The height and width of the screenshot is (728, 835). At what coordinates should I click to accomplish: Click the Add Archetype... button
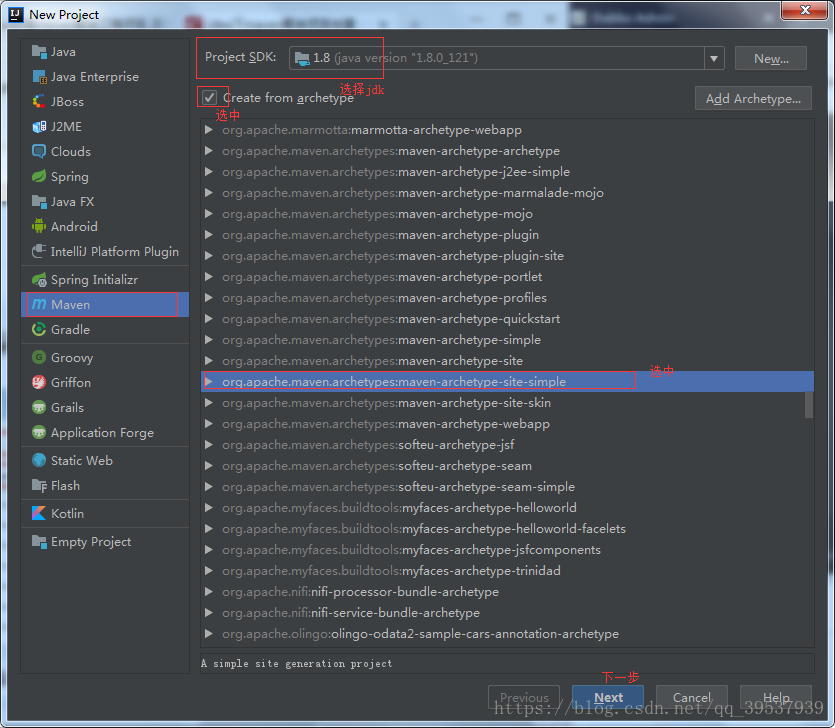click(x=753, y=99)
